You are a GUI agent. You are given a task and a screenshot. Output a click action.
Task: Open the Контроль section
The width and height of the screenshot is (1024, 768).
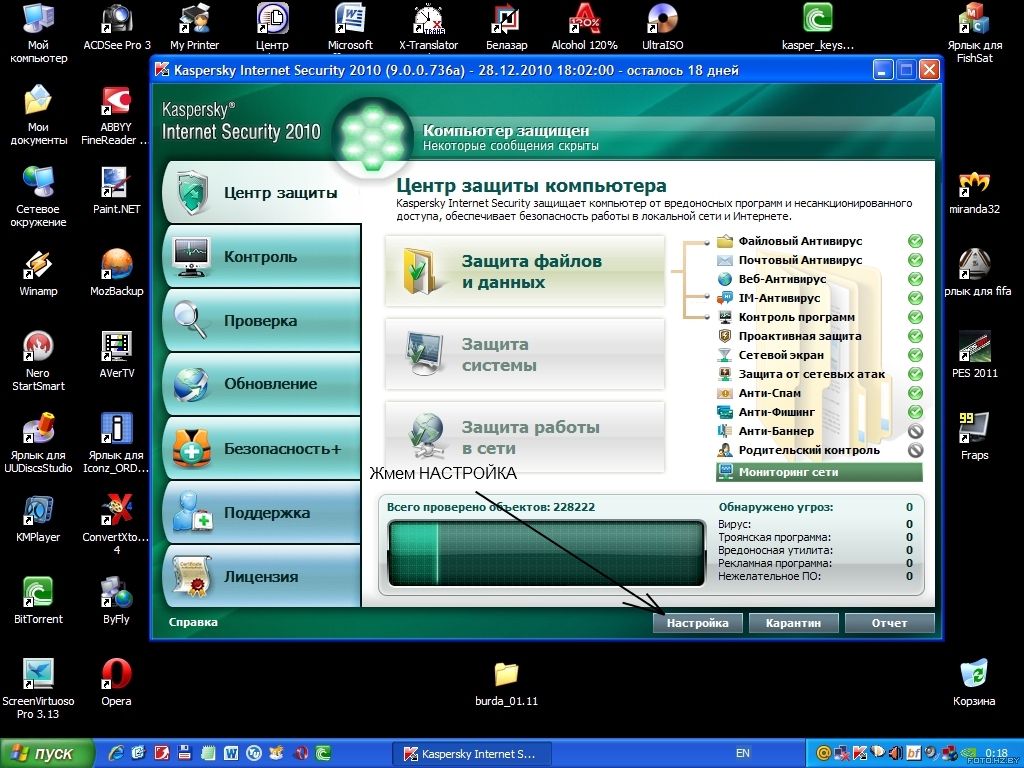click(x=261, y=257)
